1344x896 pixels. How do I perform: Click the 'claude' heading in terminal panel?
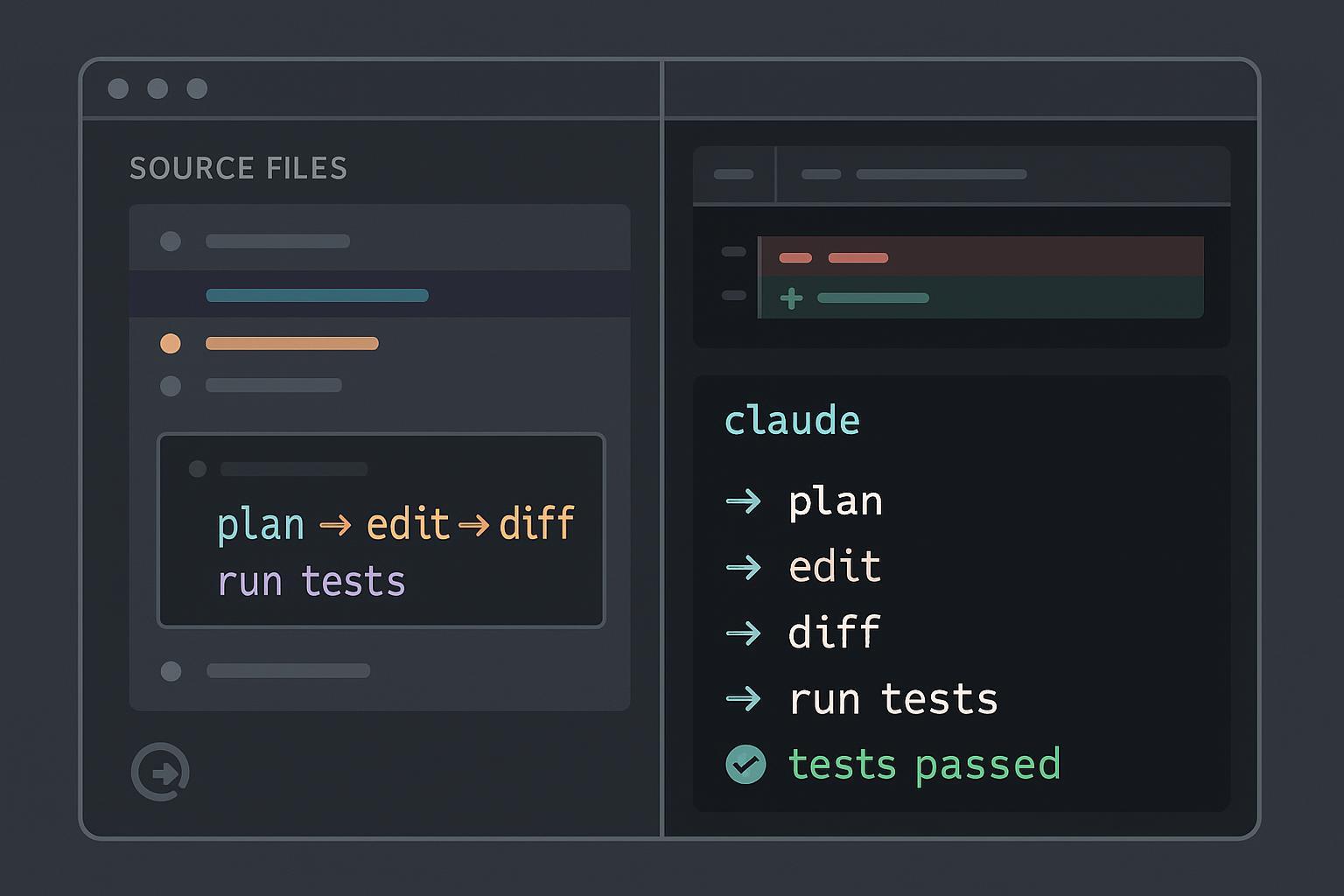(x=792, y=421)
